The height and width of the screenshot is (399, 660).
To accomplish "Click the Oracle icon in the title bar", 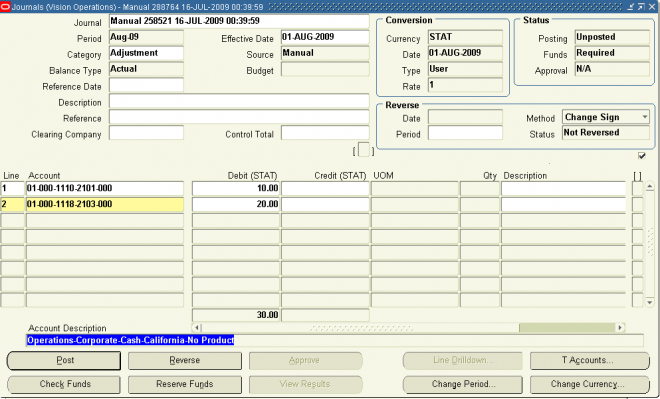I will tap(5, 7).
